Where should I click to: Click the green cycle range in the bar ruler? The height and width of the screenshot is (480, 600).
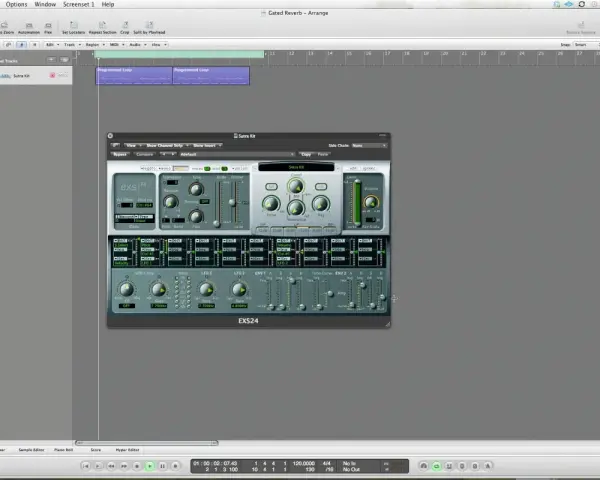point(180,54)
